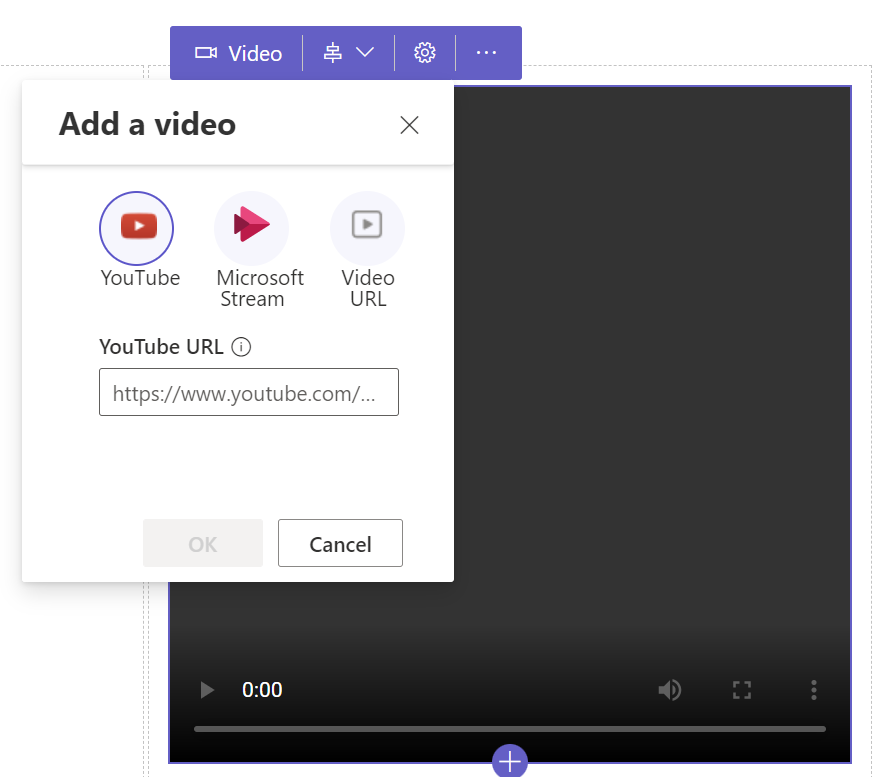Image resolution: width=877 pixels, height=777 pixels.
Task: Show YouTube URL info tooltip
Action: (x=241, y=347)
